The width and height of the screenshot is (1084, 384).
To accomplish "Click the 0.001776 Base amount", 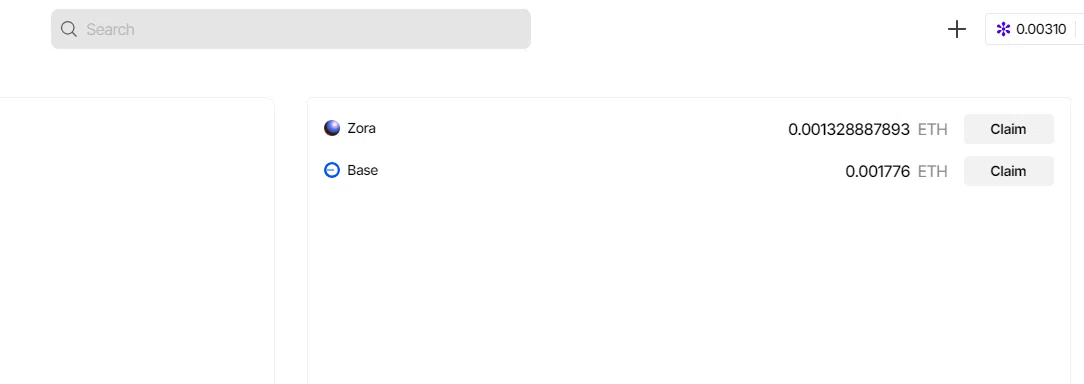I will [x=877, y=172].
